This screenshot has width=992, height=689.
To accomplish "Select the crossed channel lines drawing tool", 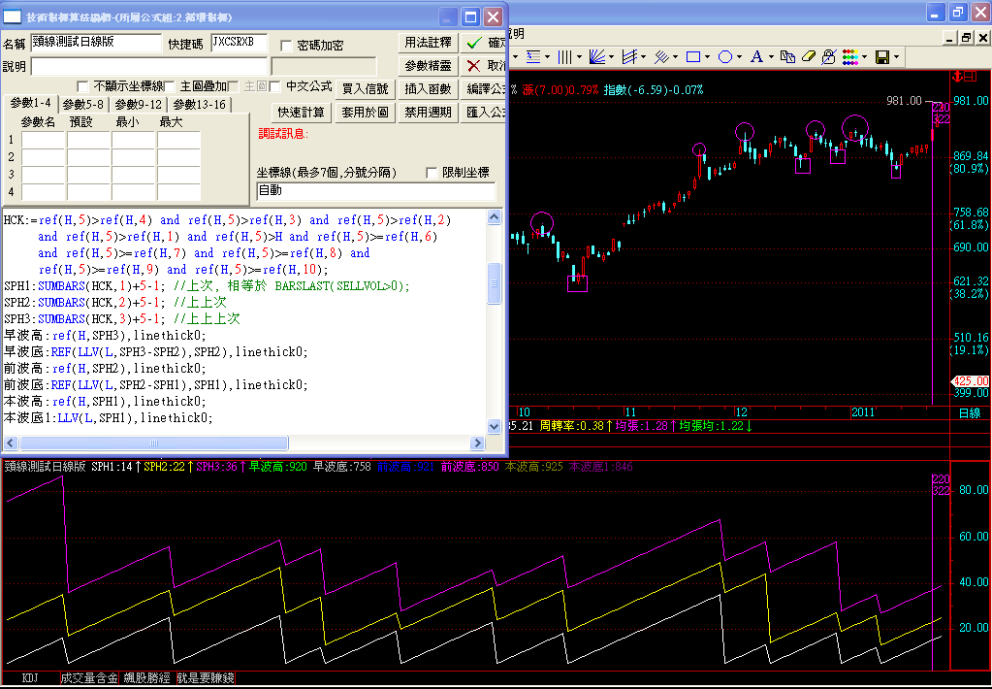I will point(629,57).
